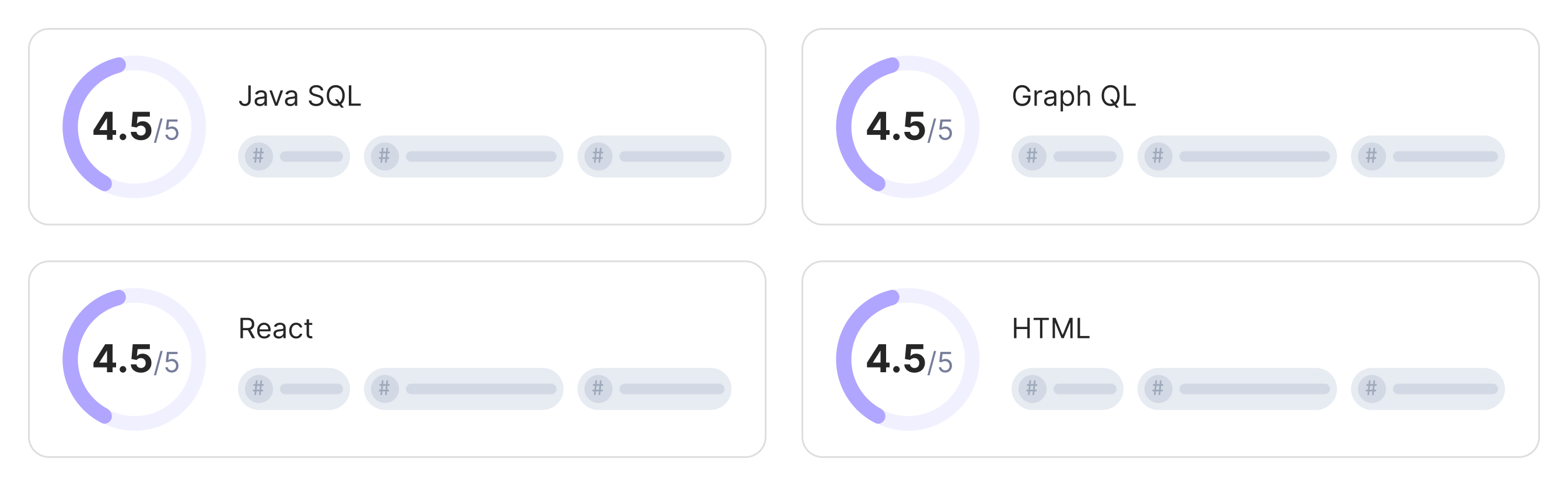Click the first hashtag icon under Graph QL
Viewport: 1568px width, 486px height.
(1032, 156)
